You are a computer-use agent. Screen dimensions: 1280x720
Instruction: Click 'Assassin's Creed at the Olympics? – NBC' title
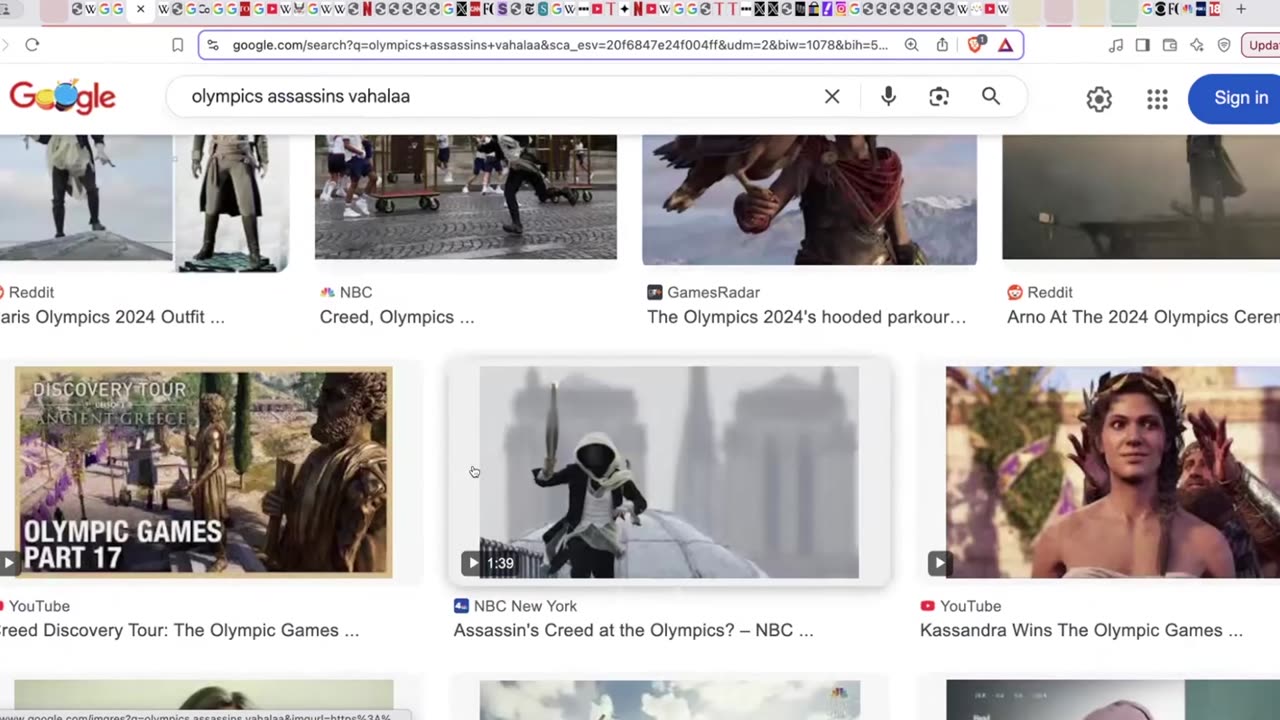[633, 630]
